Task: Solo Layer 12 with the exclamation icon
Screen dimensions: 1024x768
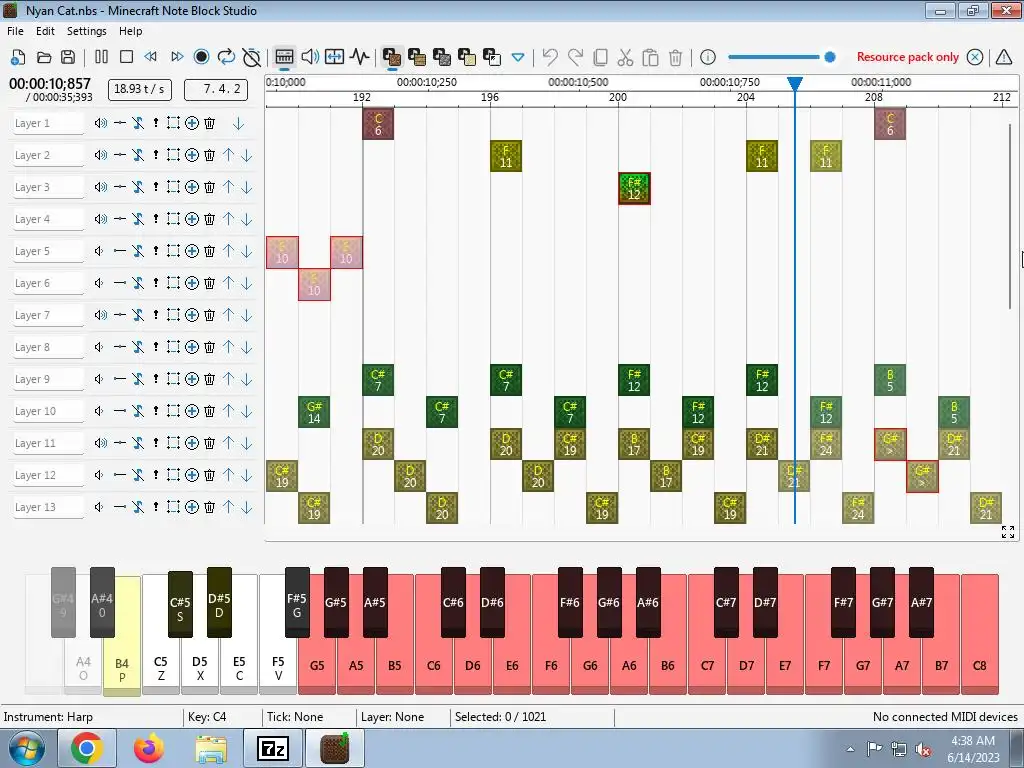Action: [155, 475]
